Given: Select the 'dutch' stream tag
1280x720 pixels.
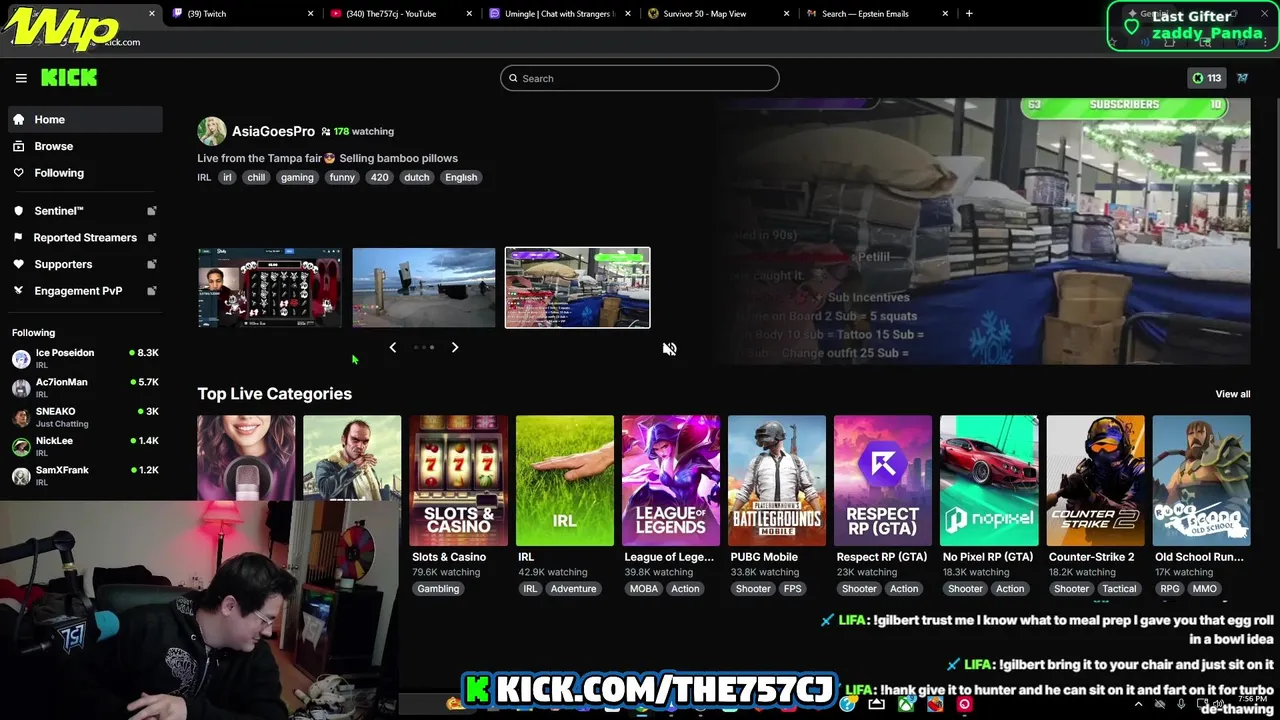Looking at the screenshot, I should coord(417,177).
